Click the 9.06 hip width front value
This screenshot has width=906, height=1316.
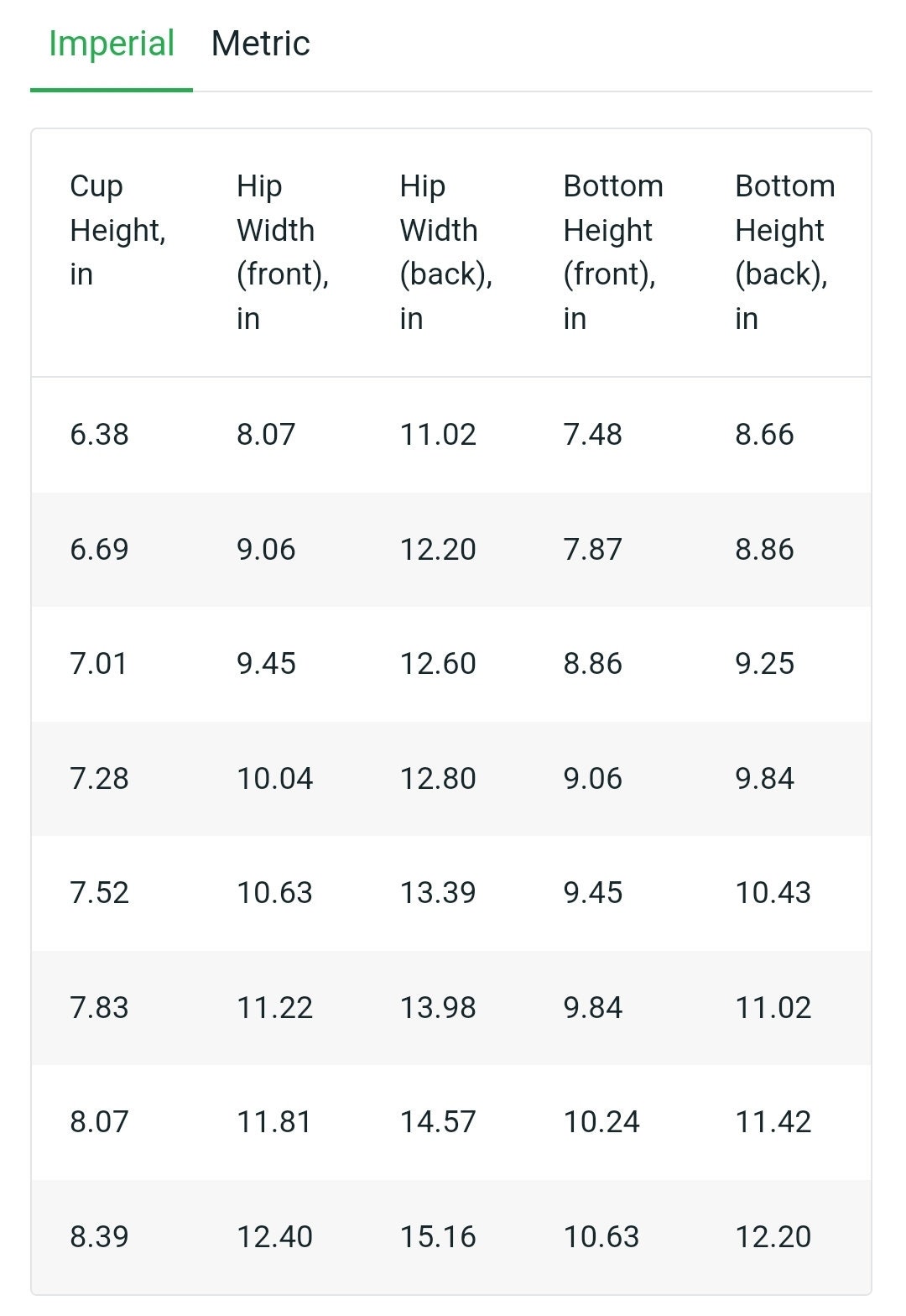(266, 550)
